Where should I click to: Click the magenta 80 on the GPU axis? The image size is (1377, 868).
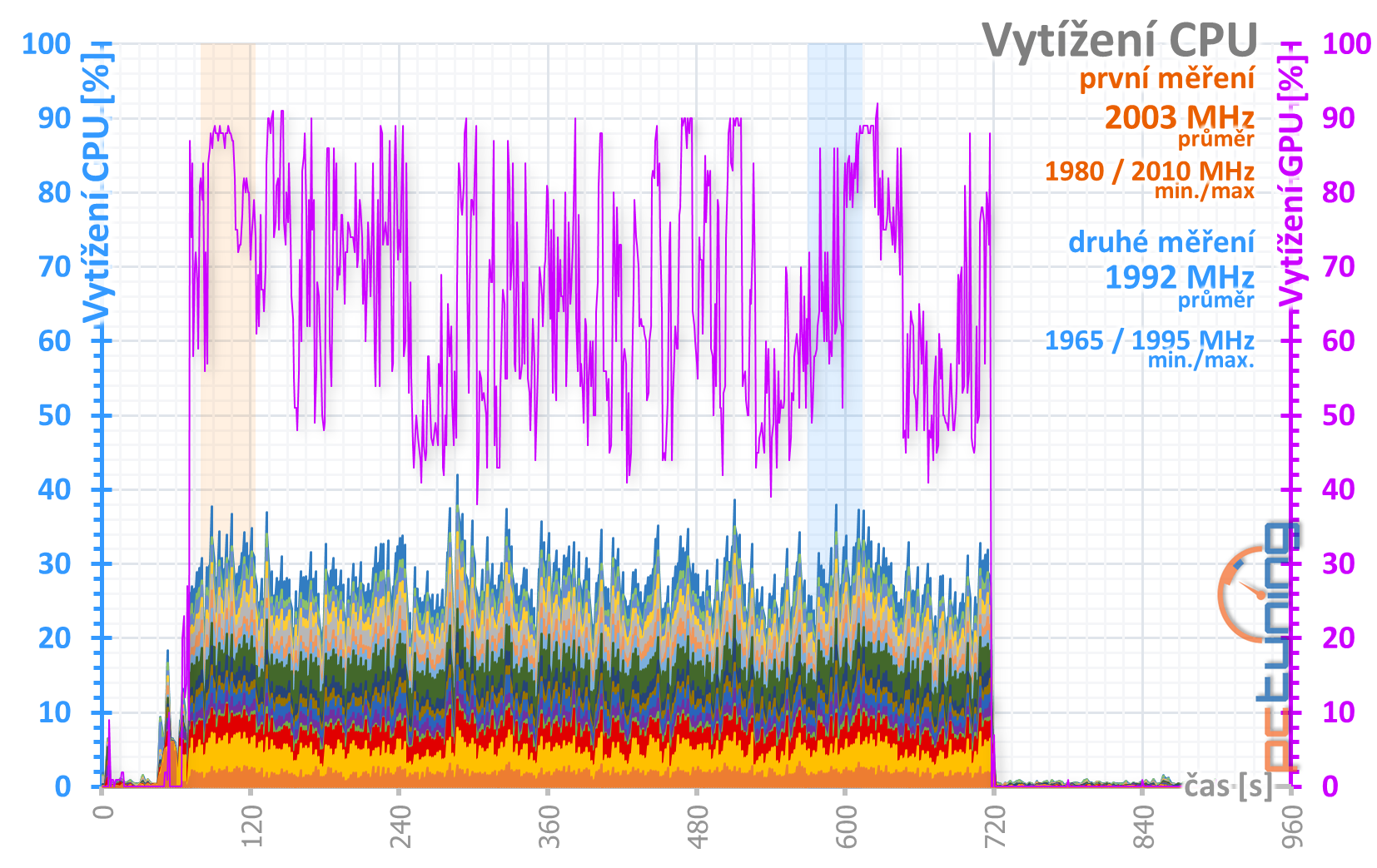1339,192
